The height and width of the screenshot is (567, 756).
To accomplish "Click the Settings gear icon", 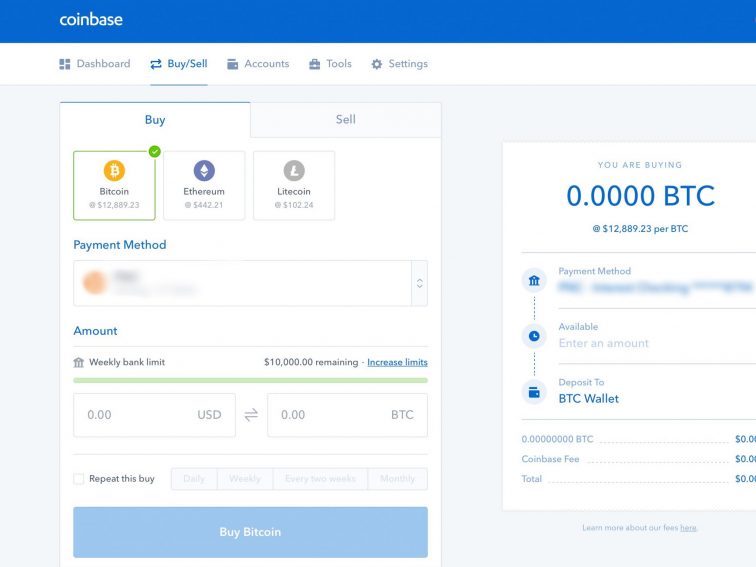I will [x=377, y=64].
